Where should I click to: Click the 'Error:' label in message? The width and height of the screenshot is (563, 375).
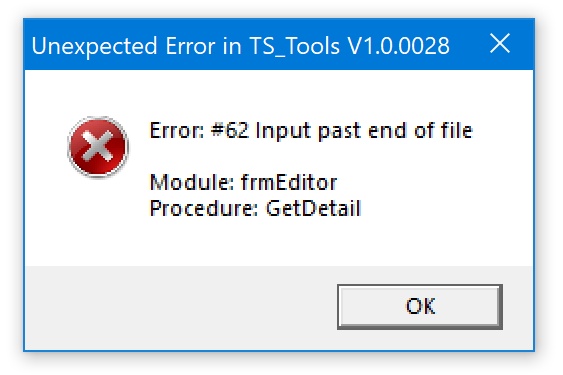coord(177,130)
